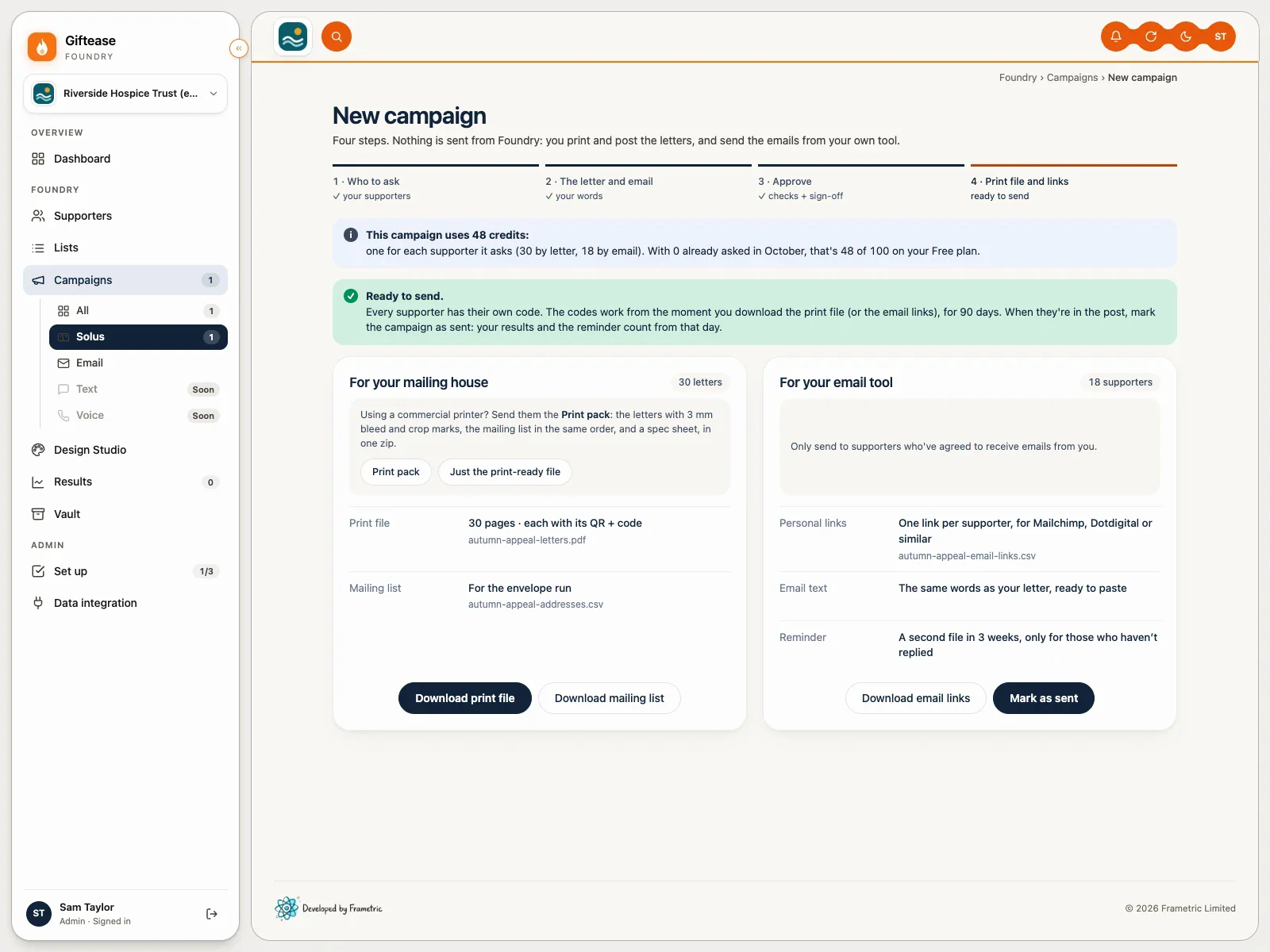
Task: Open Vault in sidebar
Action: (125, 514)
